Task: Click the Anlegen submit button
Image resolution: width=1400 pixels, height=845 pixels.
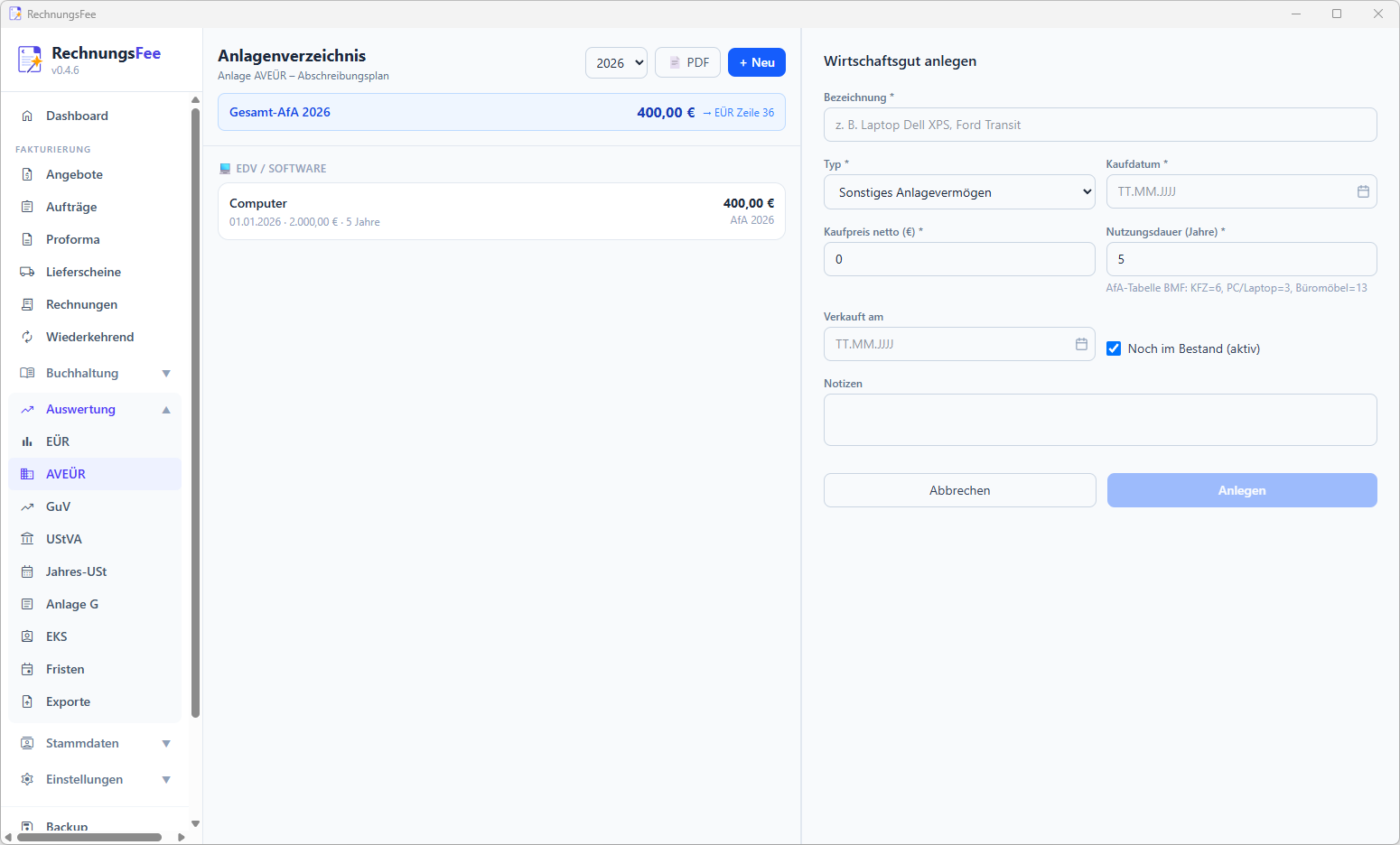Action: 1242,490
